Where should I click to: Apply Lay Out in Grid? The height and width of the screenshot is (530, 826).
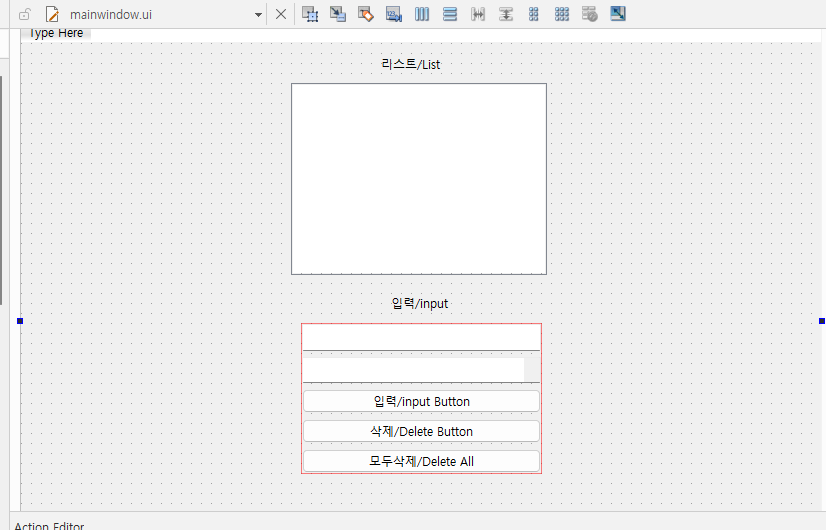pyautogui.click(x=562, y=14)
